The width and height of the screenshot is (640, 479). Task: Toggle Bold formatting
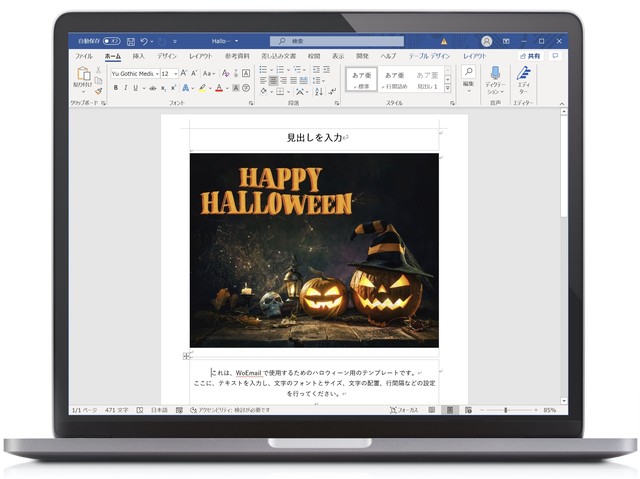click(116, 88)
